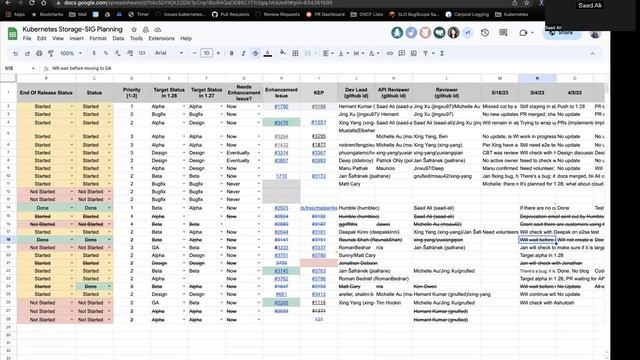Open more number formats (123)
Image resolution: width=640 pixels, height=360 pixels.
[x=142, y=53]
